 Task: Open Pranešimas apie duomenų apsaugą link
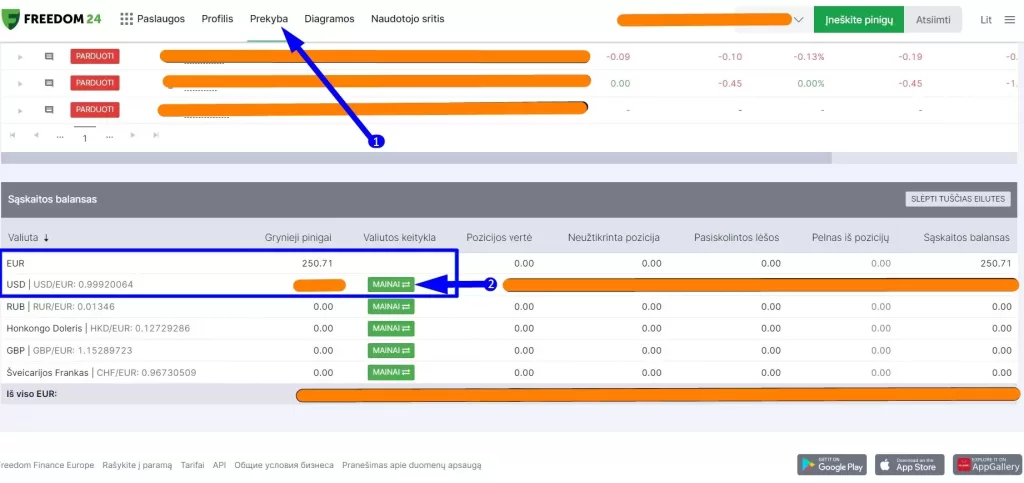click(411, 465)
